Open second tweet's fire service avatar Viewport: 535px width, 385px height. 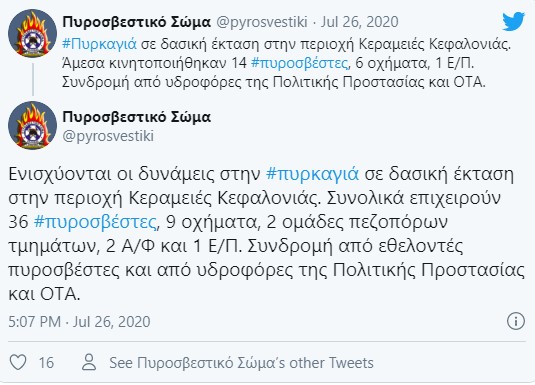click(x=32, y=125)
